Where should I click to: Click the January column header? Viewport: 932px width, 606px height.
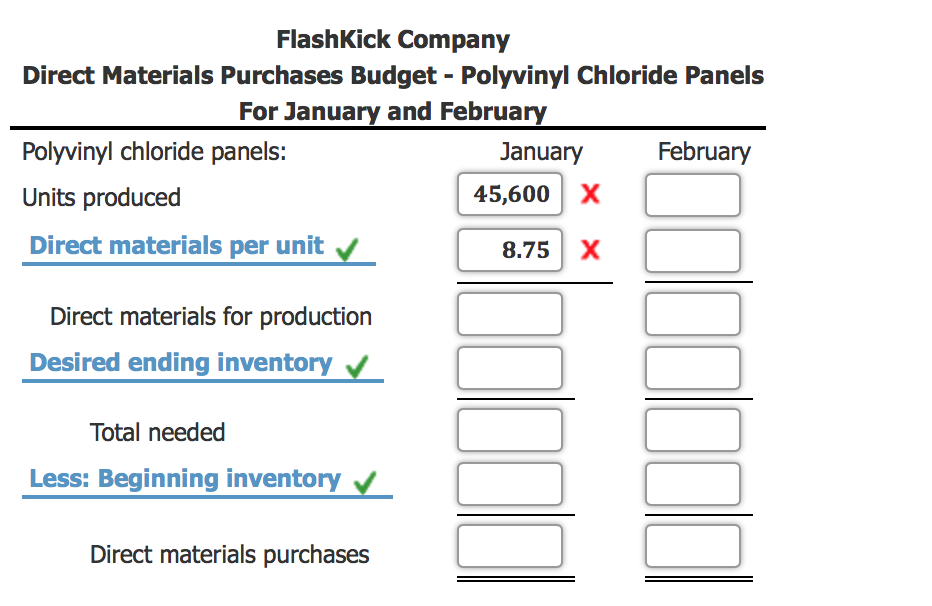tap(541, 152)
